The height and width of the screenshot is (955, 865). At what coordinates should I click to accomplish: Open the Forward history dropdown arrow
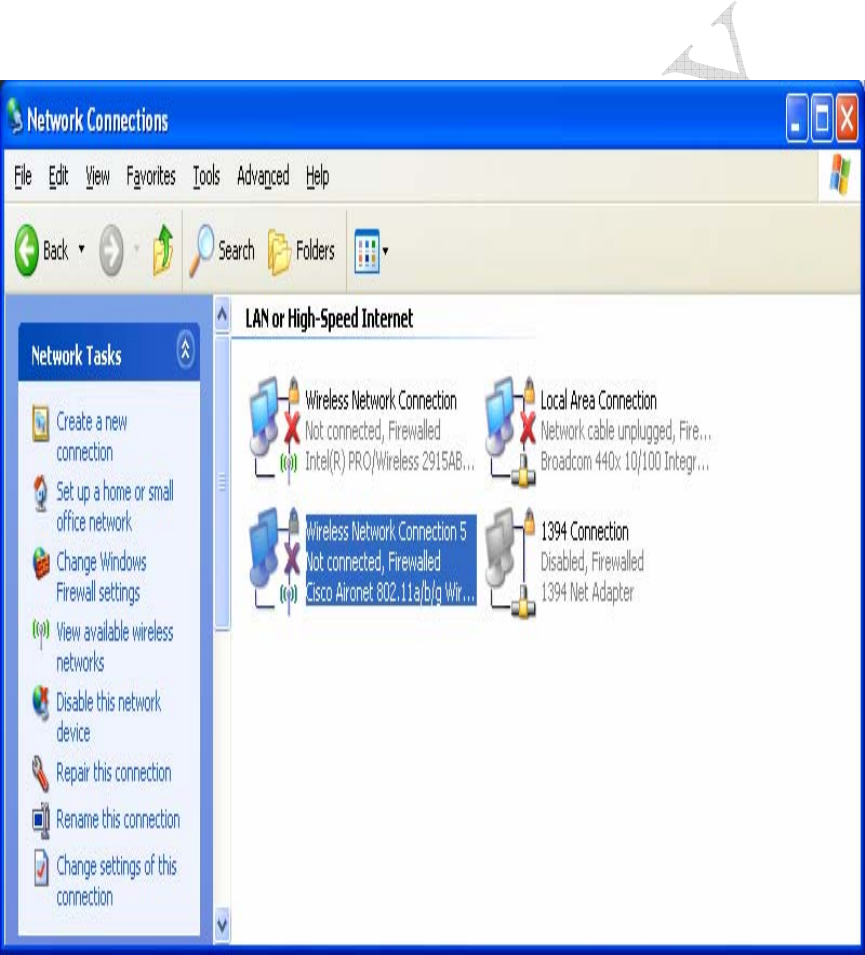click(136, 248)
